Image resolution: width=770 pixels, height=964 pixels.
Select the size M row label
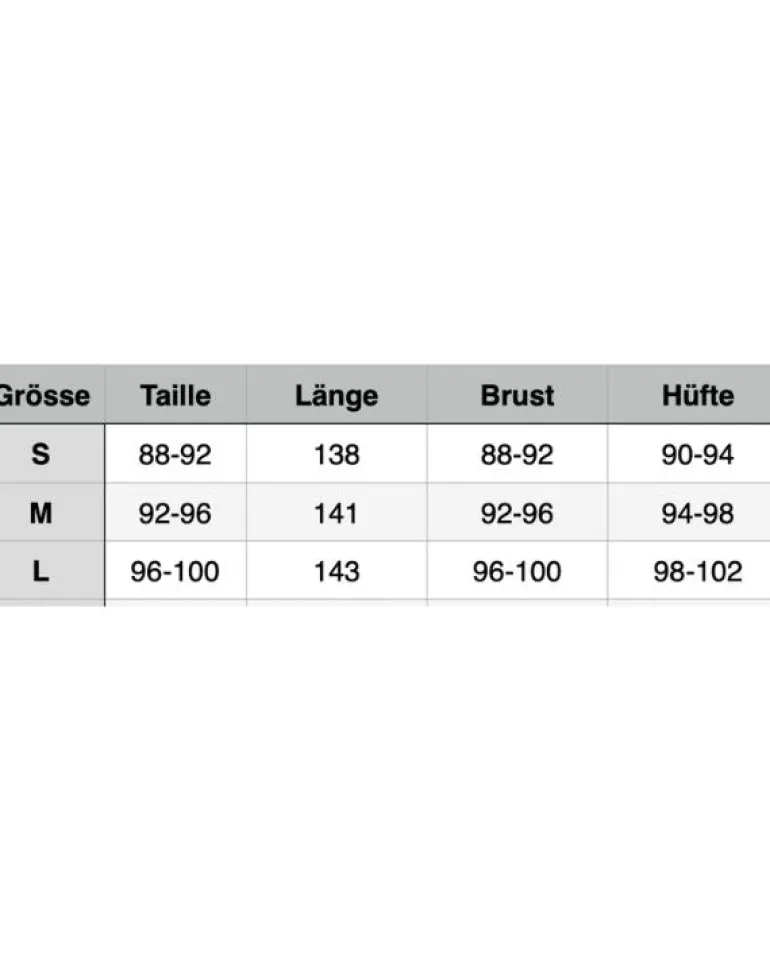41,513
